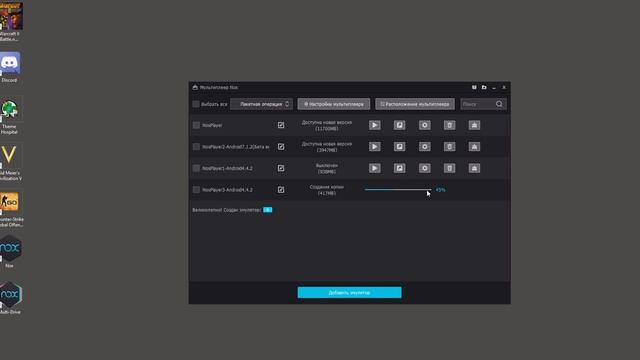640x360 pixels.
Task: Click the 45% progress percentage text
Action: [440, 190]
